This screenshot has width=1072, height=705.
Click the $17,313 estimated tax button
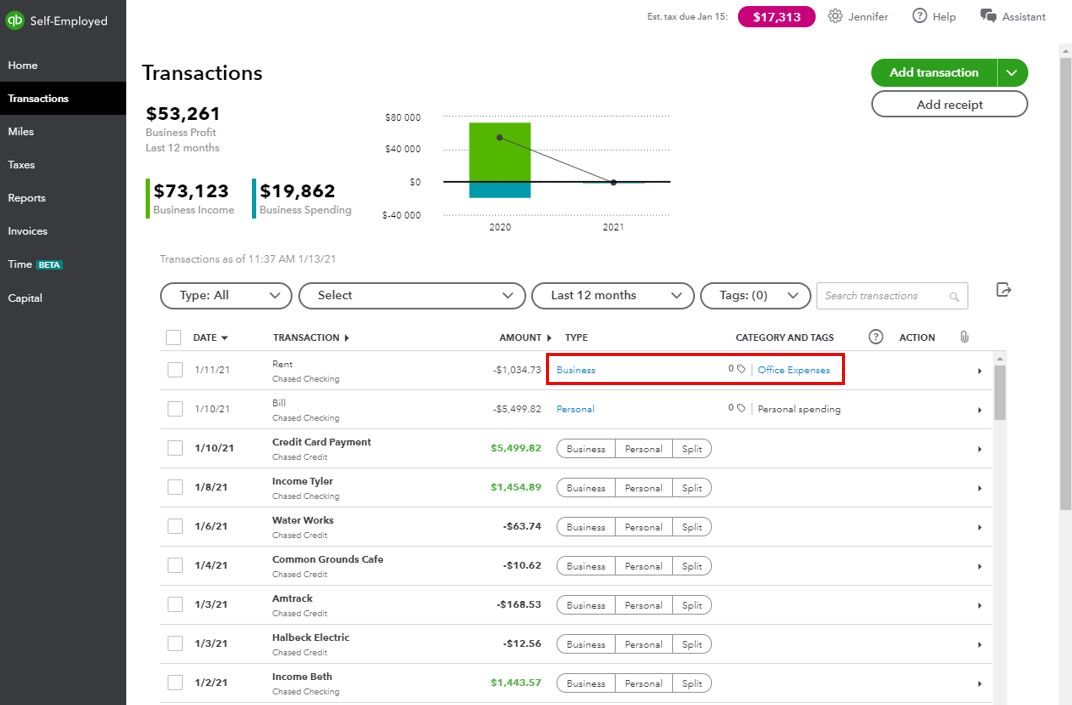(777, 17)
